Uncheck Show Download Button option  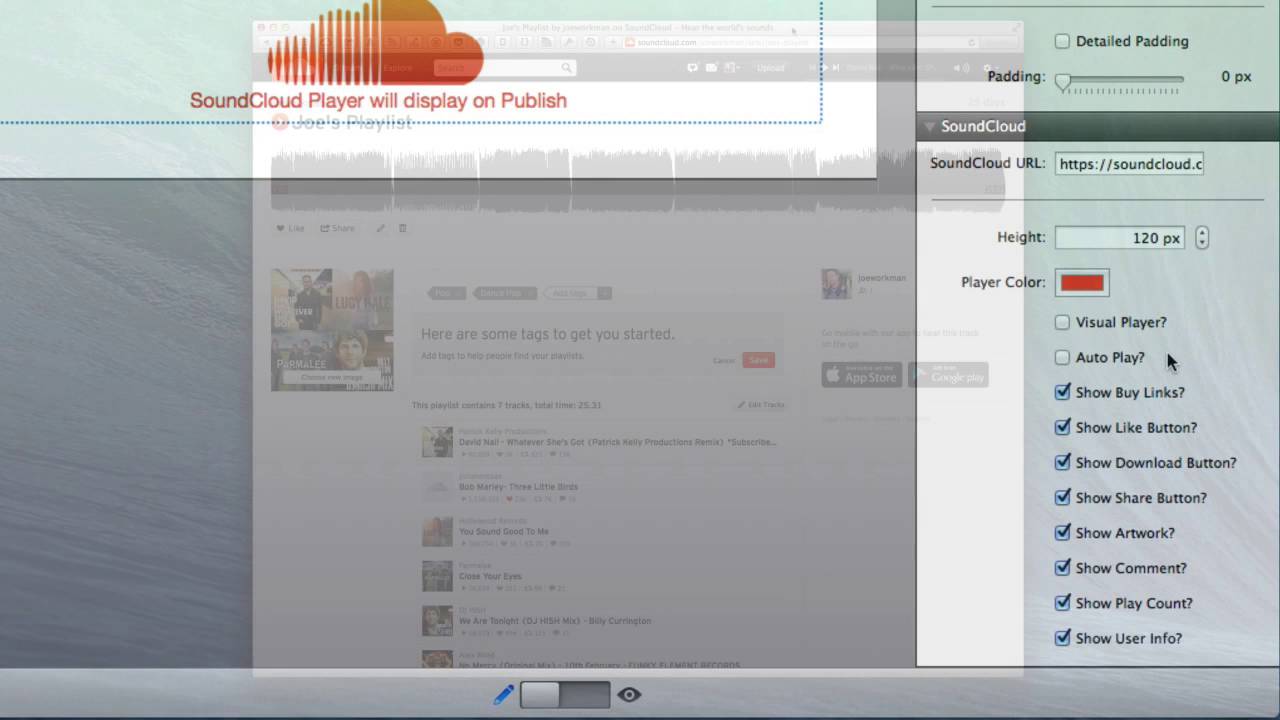pos(1062,462)
